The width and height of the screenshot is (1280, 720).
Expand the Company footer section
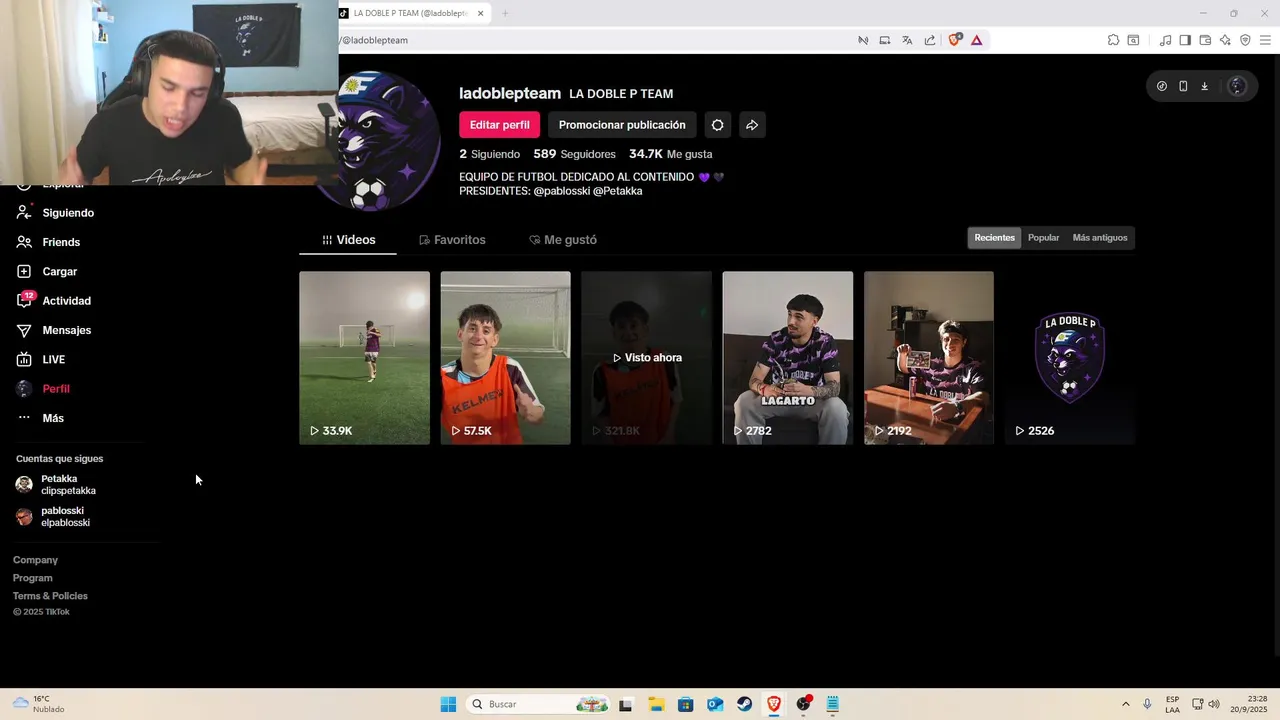tap(36, 560)
